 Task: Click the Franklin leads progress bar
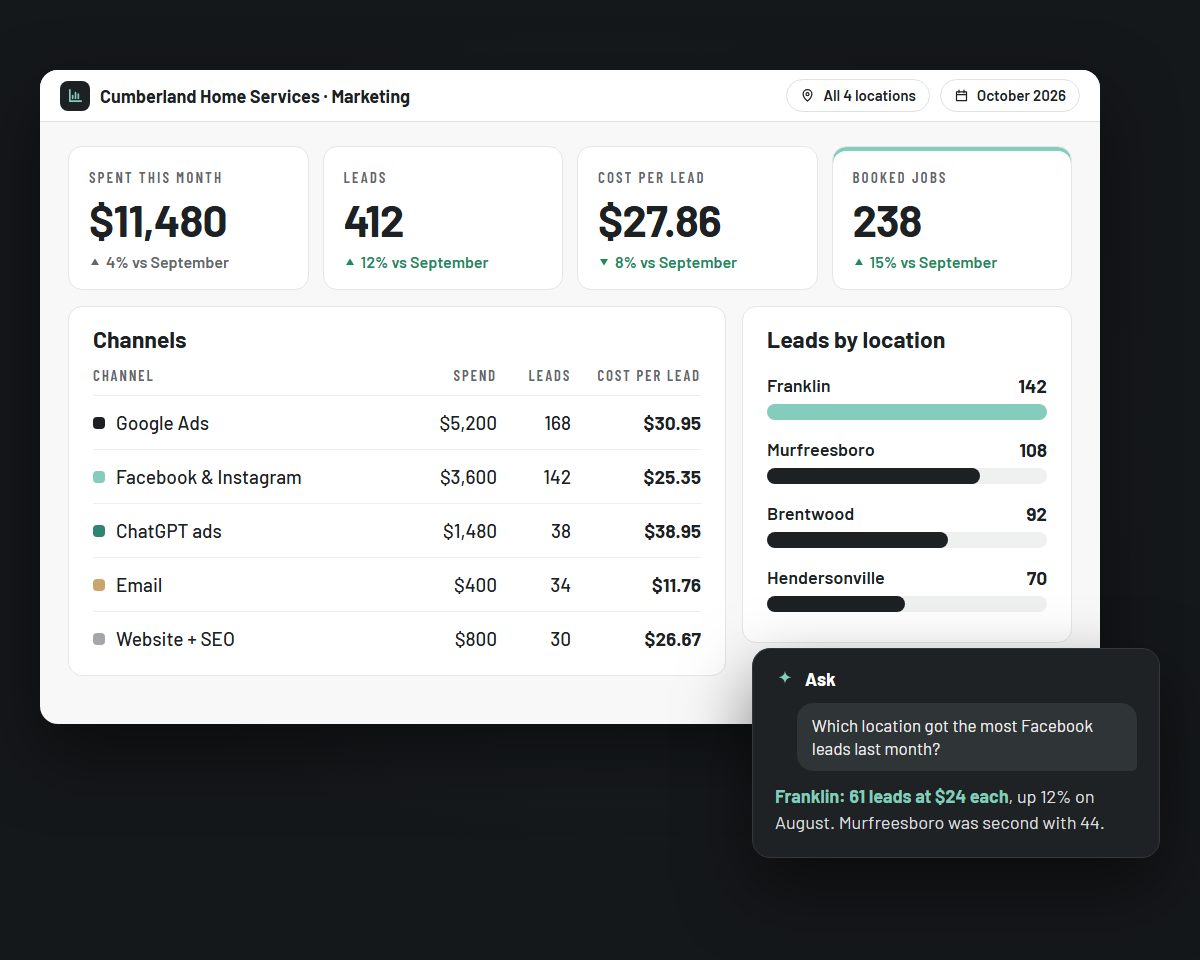coord(907,412)
